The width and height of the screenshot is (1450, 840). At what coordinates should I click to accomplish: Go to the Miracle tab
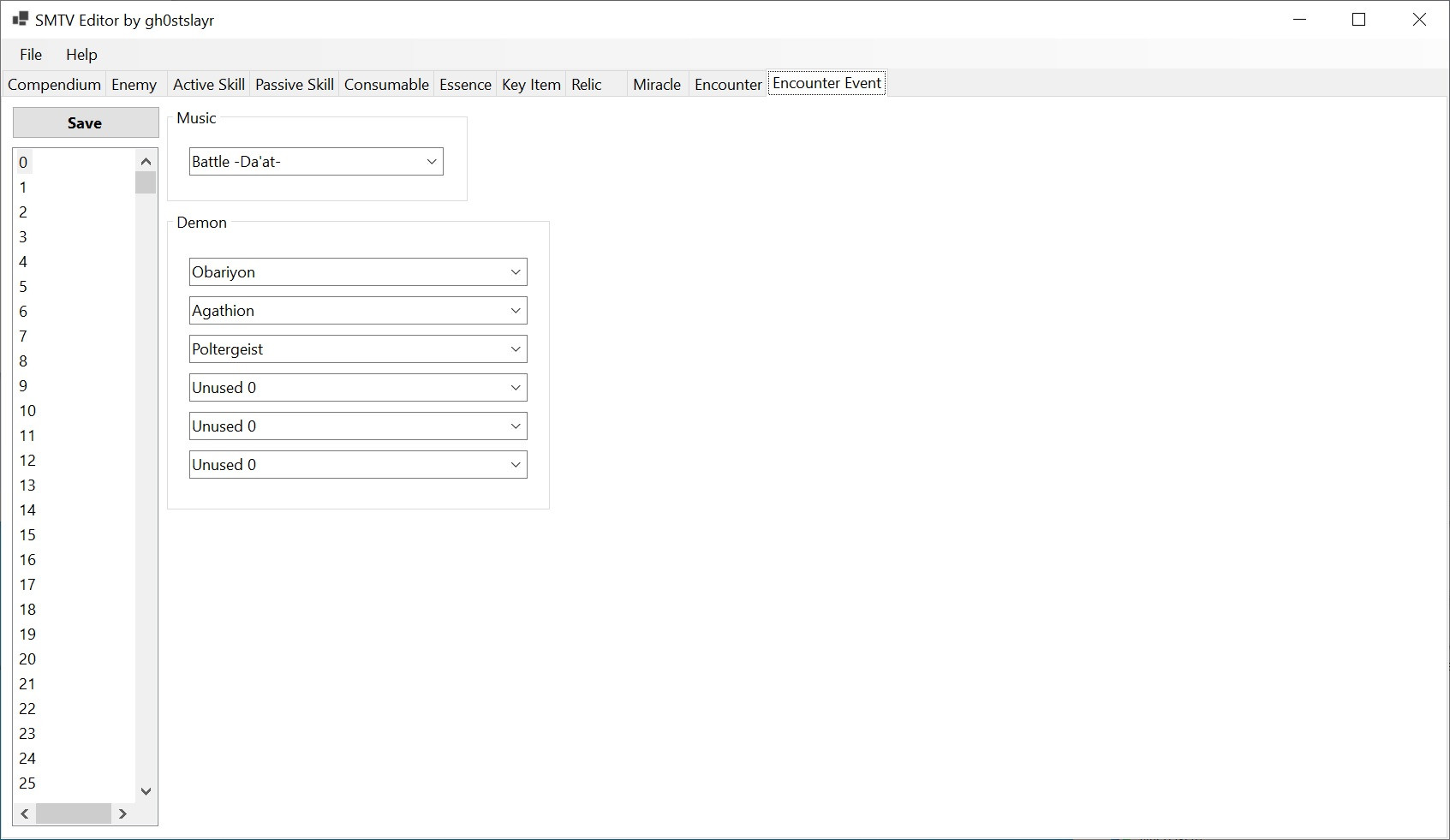click(x=656, y=85)
